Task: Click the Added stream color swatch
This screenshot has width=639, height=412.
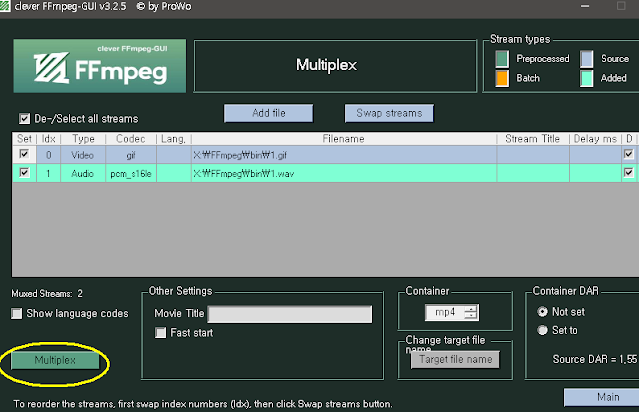Action: tap(587, 78)
